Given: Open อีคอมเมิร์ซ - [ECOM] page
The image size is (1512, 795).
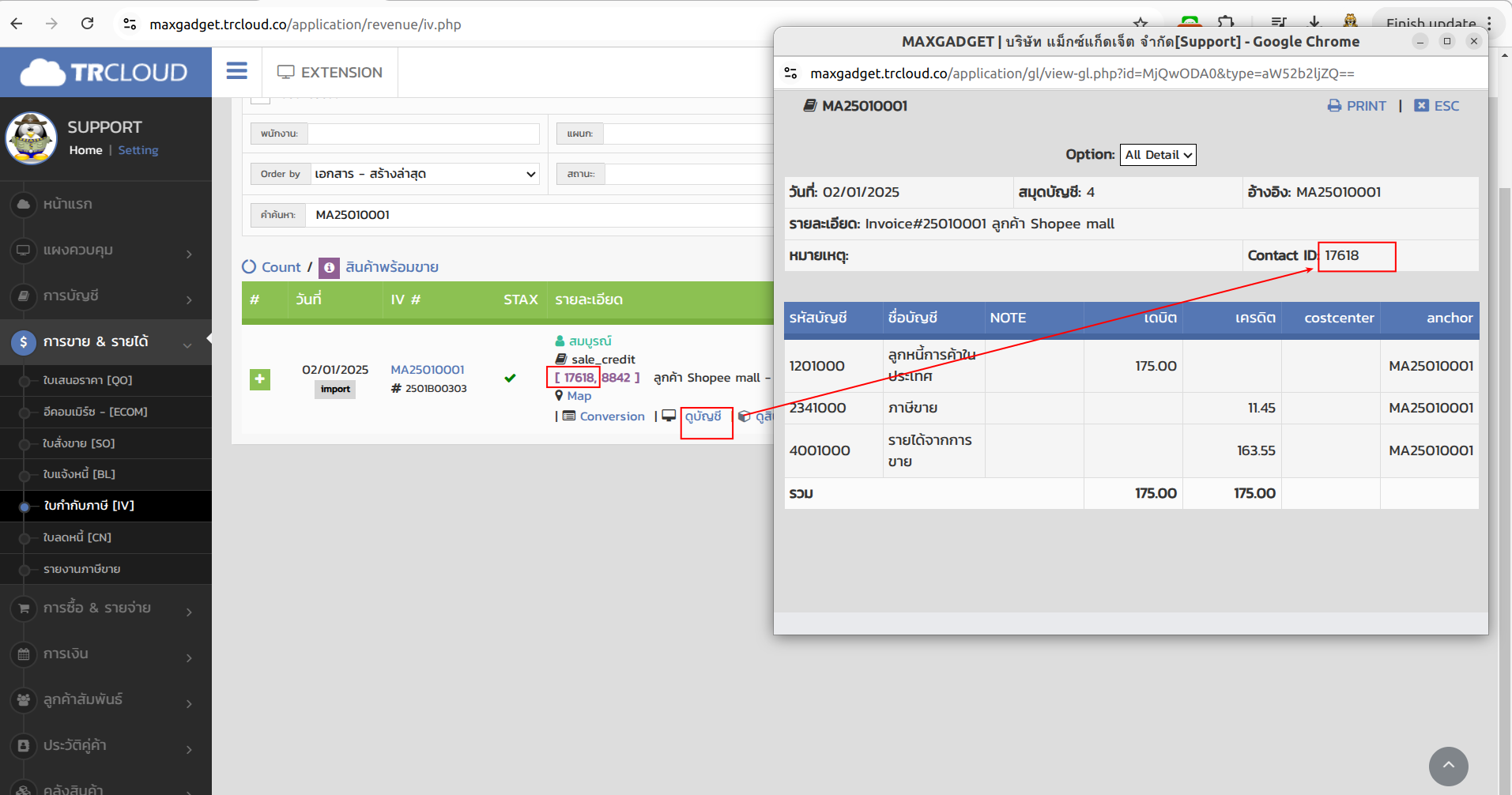Looking at the screenshot, I should pyautogui.click(x=96, y=412).
